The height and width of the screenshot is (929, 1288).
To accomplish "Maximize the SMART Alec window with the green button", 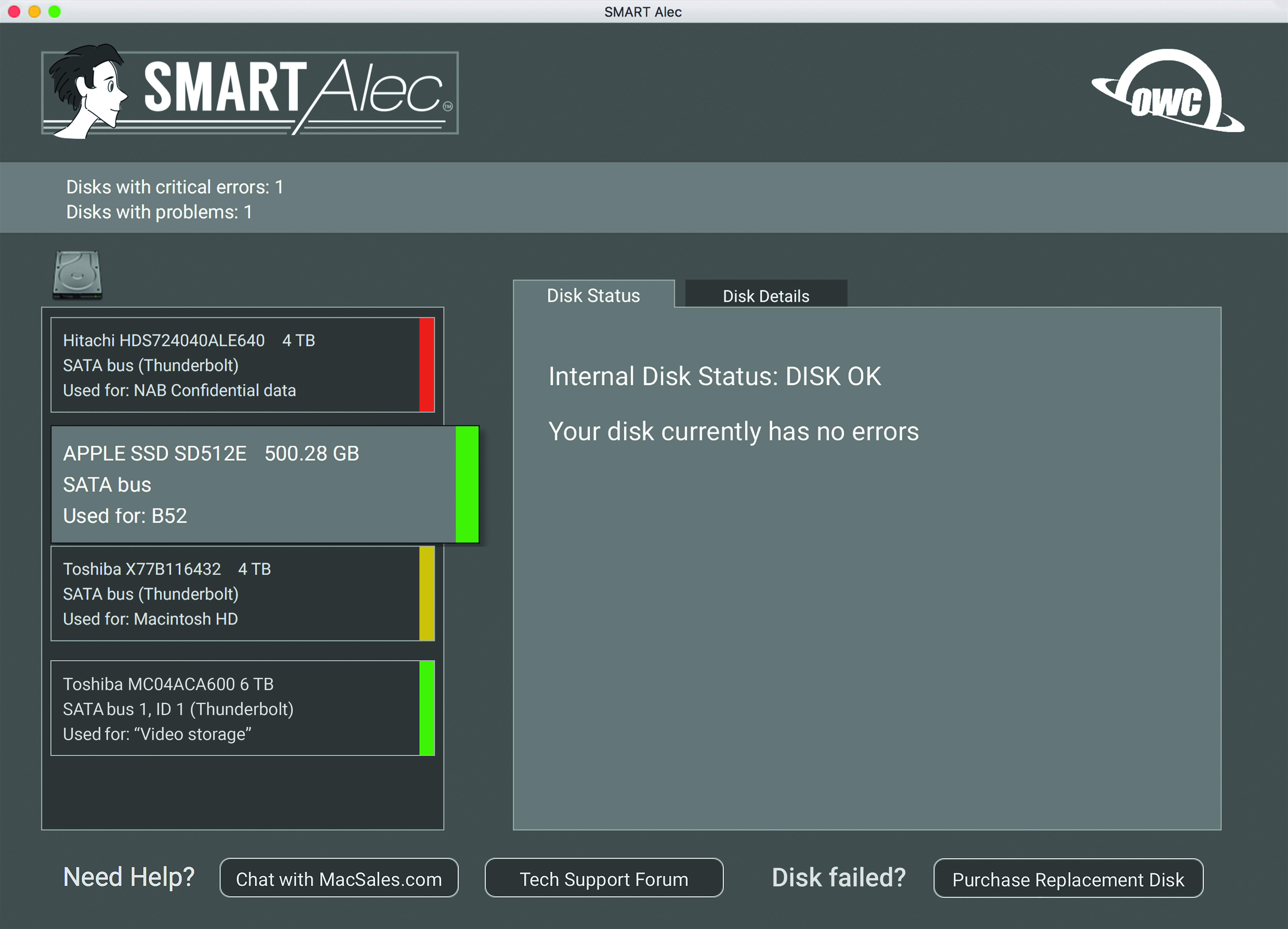I will coord(55,11).
